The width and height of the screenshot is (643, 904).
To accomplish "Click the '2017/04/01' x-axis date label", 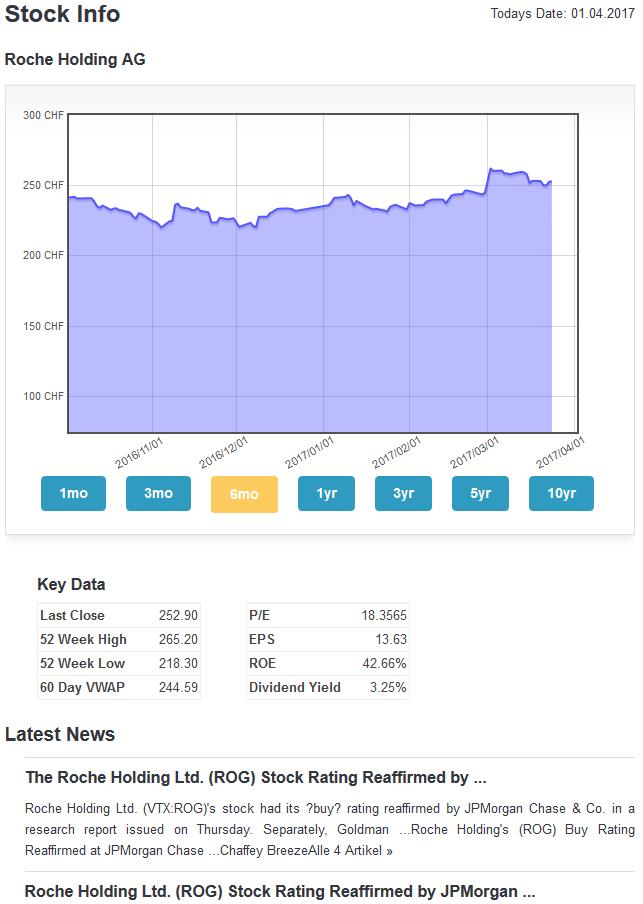I will pos(561,453).
